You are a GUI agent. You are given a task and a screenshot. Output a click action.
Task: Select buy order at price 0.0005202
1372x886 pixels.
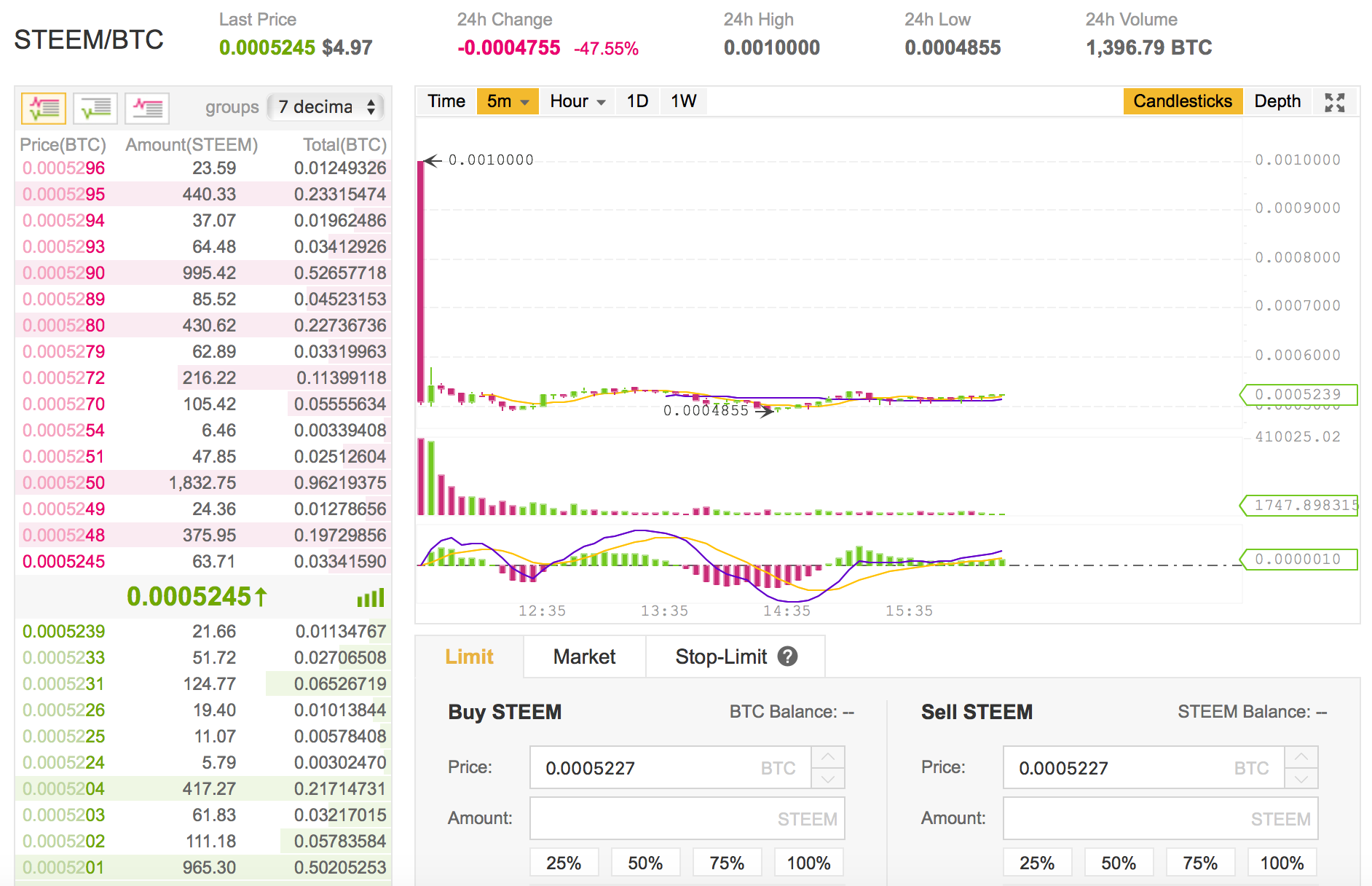[203, 842]
